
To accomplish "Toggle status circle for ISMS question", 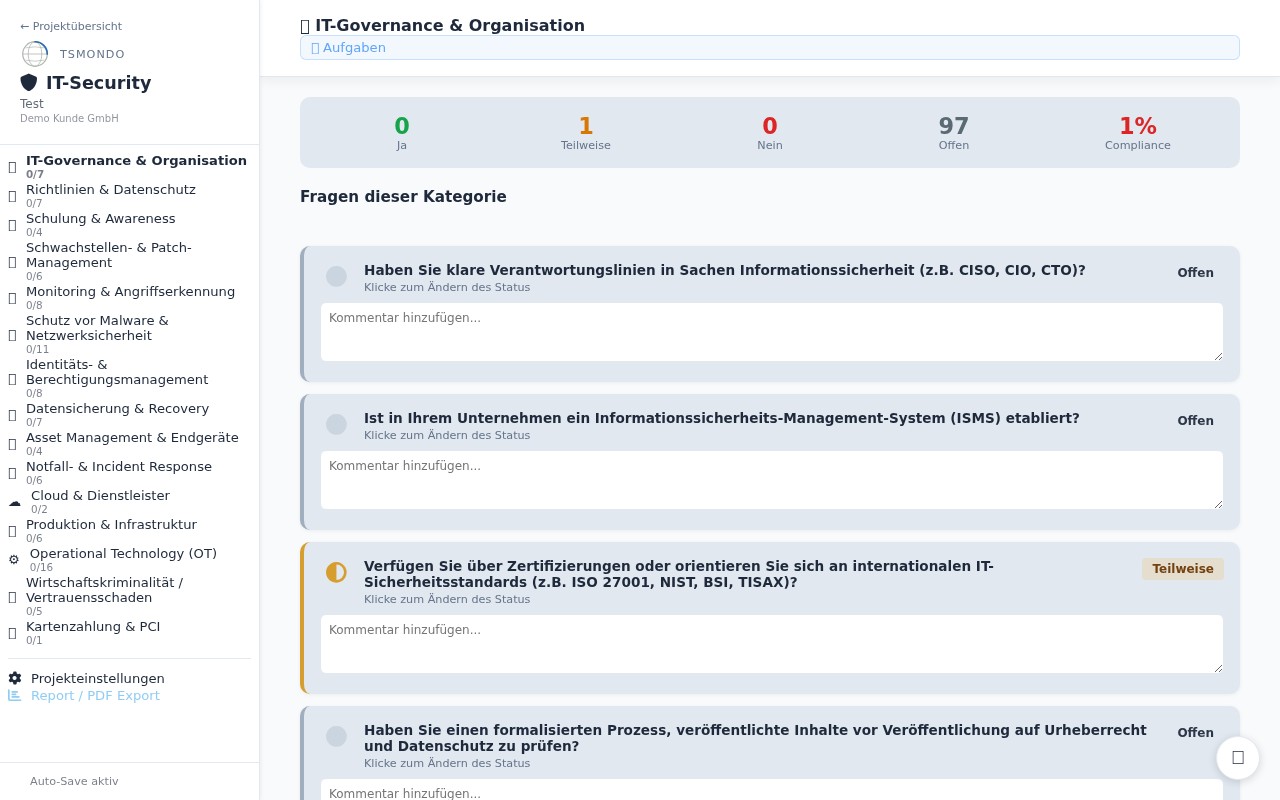I will click(x=336, y=424).
